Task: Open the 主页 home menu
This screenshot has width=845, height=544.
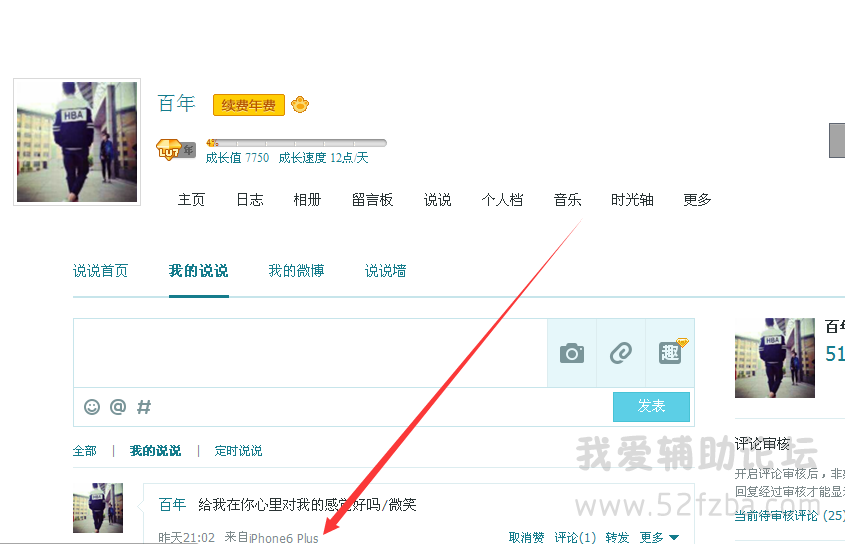Action: 191,200
